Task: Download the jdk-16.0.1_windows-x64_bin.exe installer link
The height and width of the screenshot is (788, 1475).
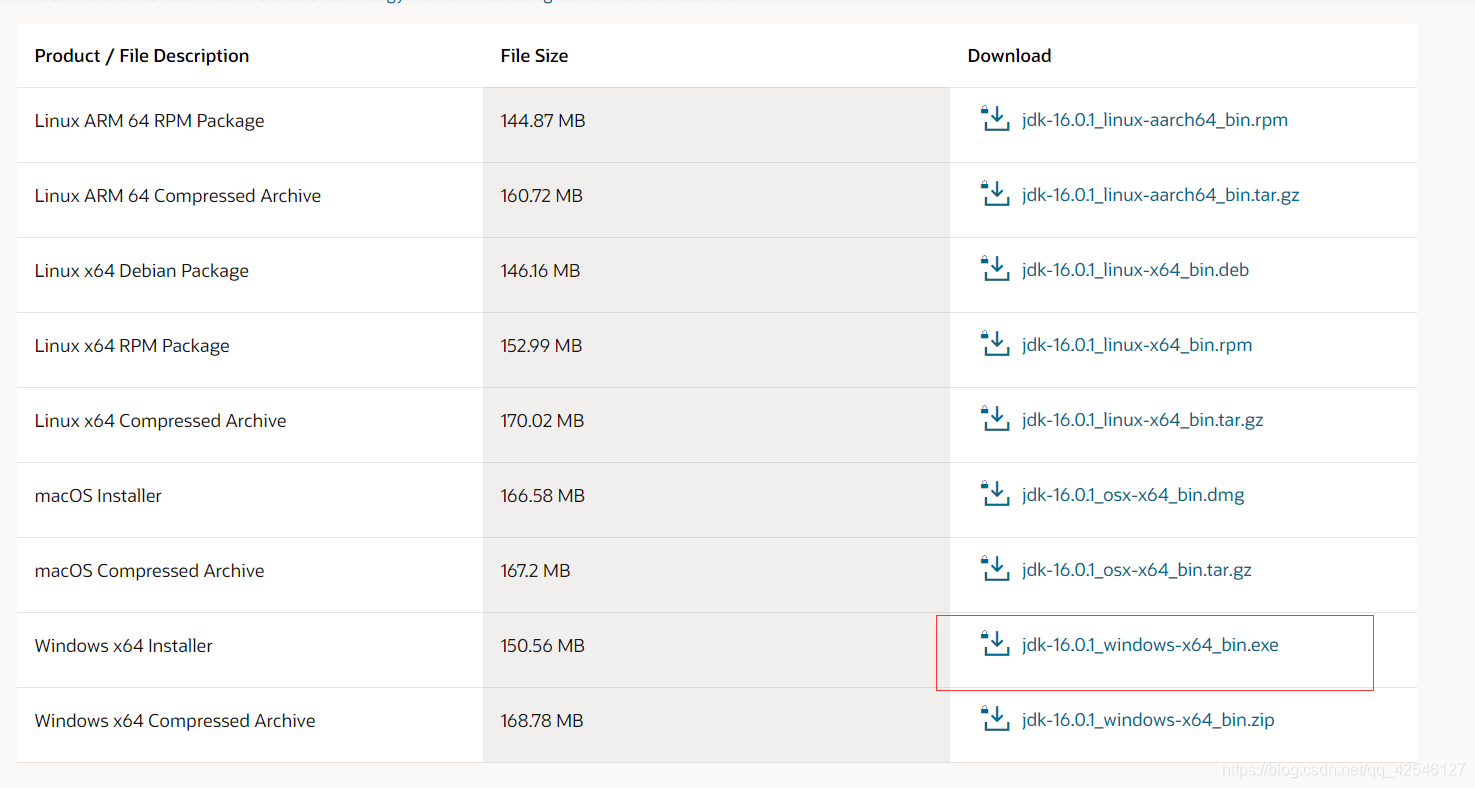Action: point(1150,645)
